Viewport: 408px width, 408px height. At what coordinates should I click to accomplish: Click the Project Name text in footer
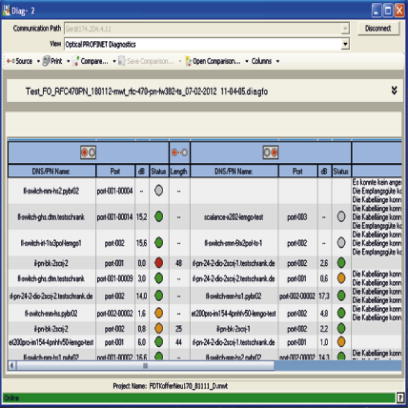click(x=170, y=386)
